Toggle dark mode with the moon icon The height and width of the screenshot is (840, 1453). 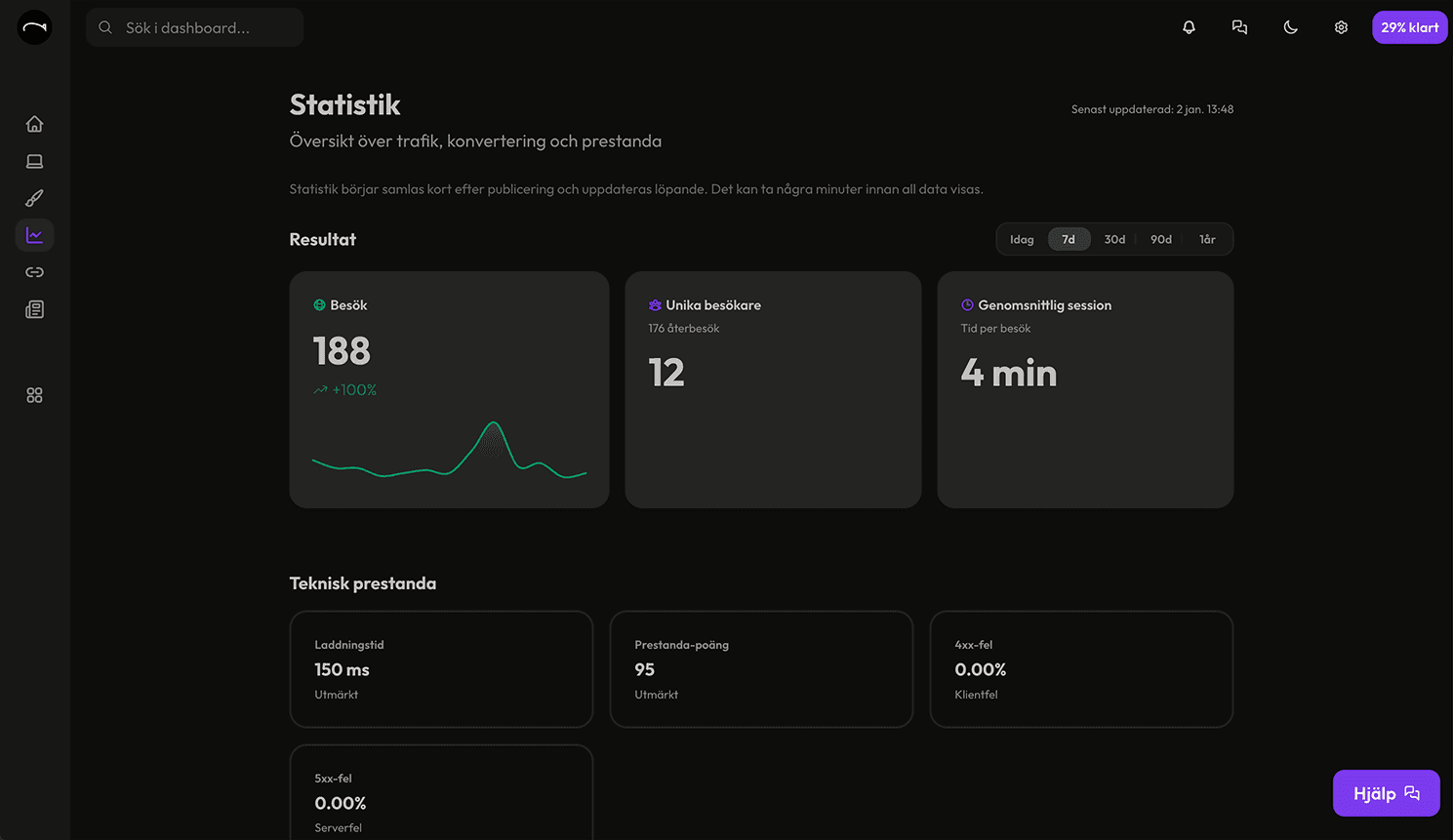pos(1290,26)
